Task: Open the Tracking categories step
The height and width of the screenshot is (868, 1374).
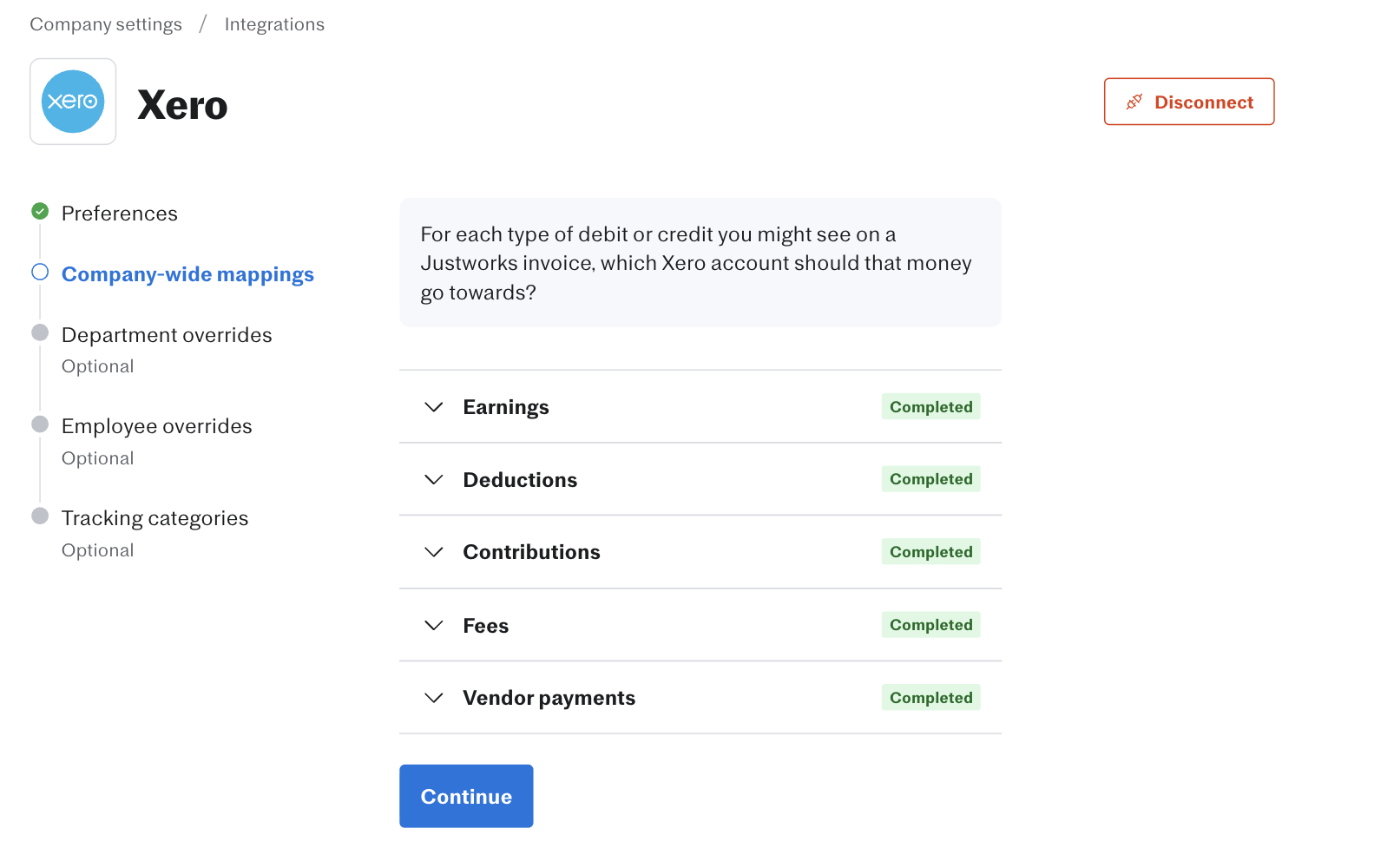Action: 155,518
